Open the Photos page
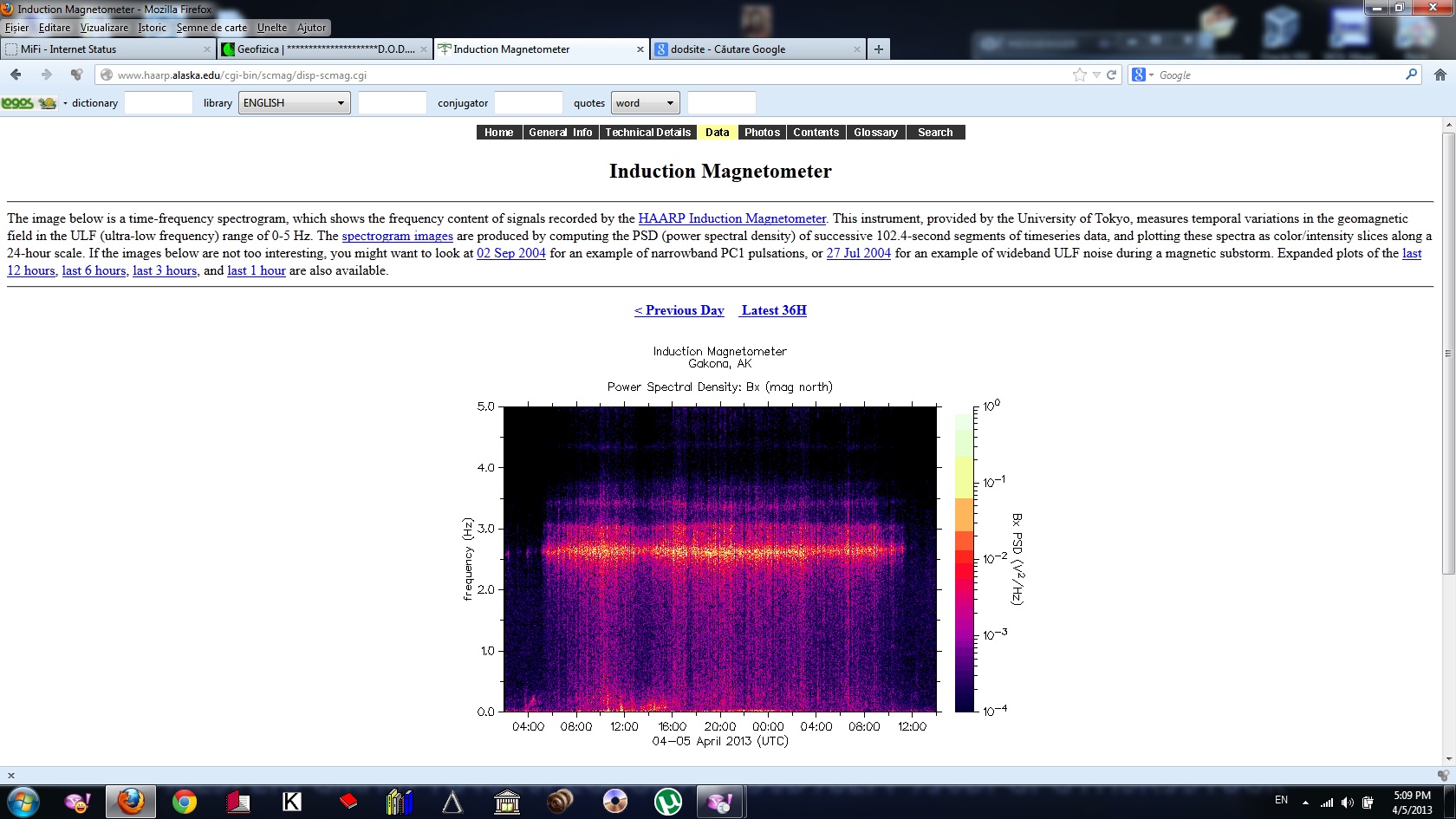 tap(763, 133)
